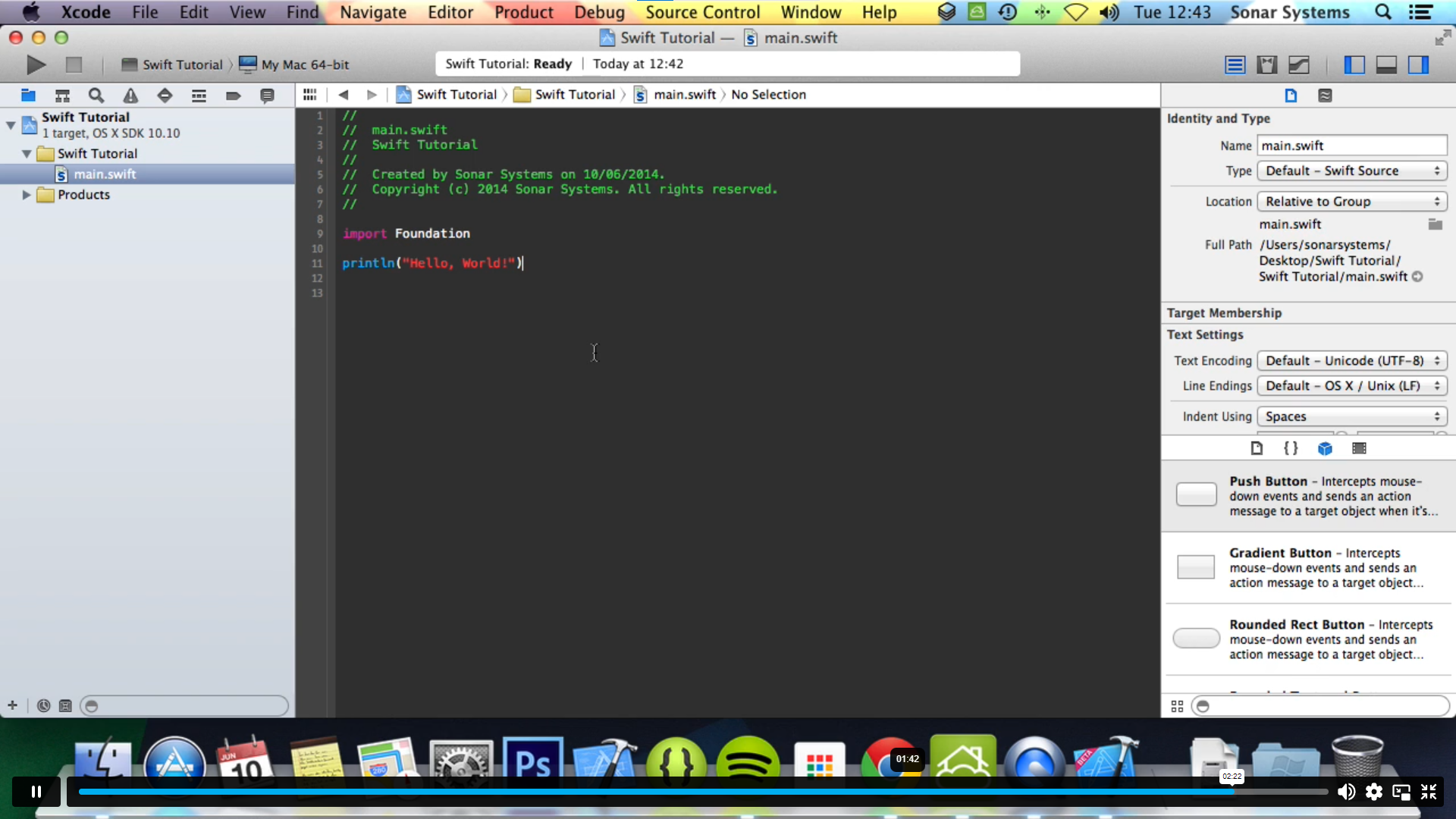Viewport: 1456px width, 819px height.
Task: Show the File inspector
Action: tap(1291, 95)
